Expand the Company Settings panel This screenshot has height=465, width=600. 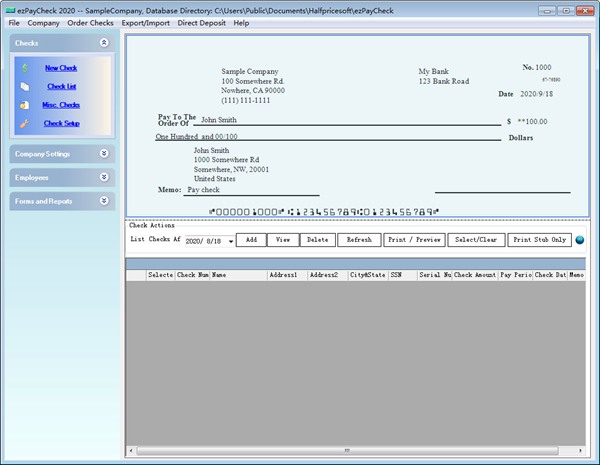[x=104, y=154]
